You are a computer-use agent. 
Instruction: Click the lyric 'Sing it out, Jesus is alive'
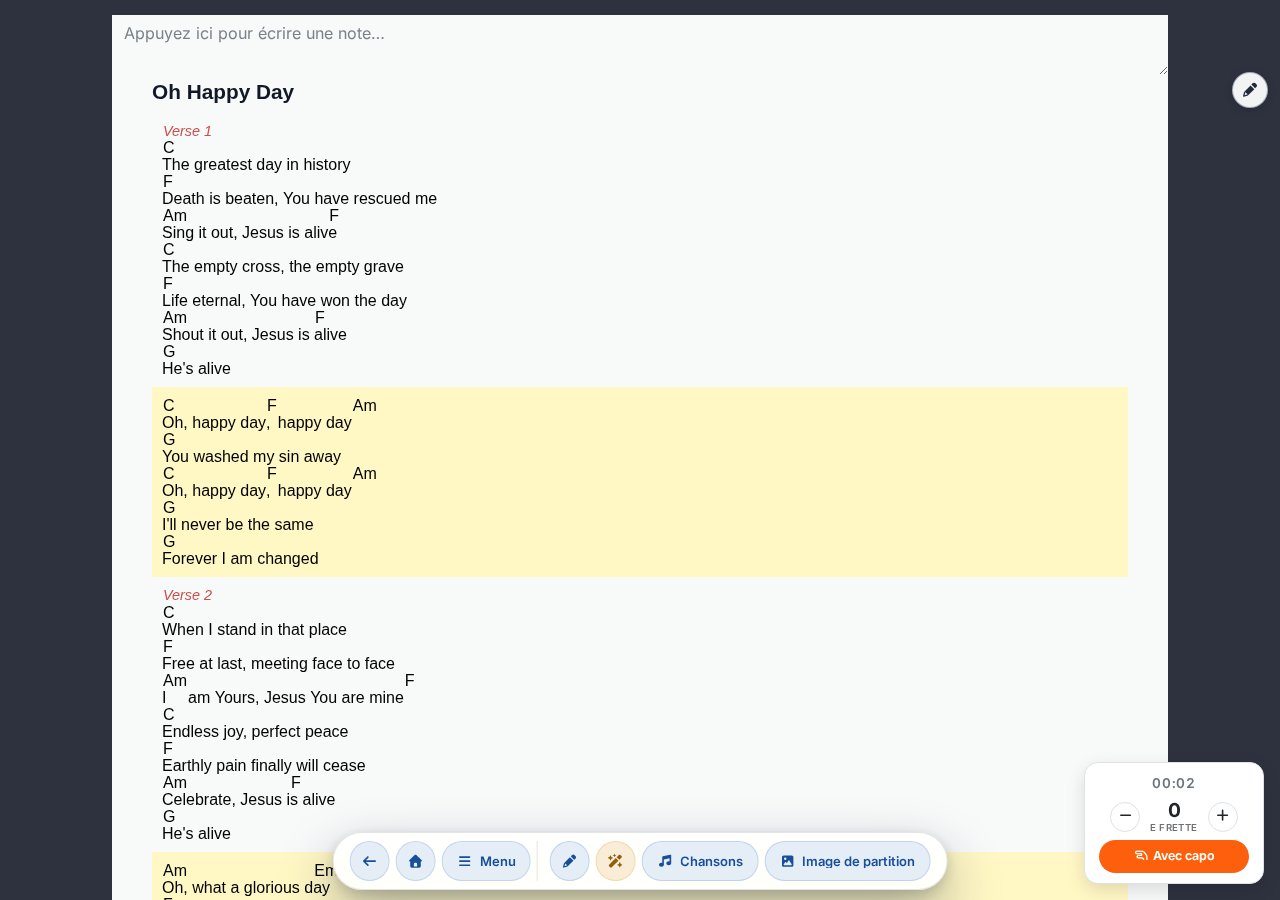coord(249,233)
